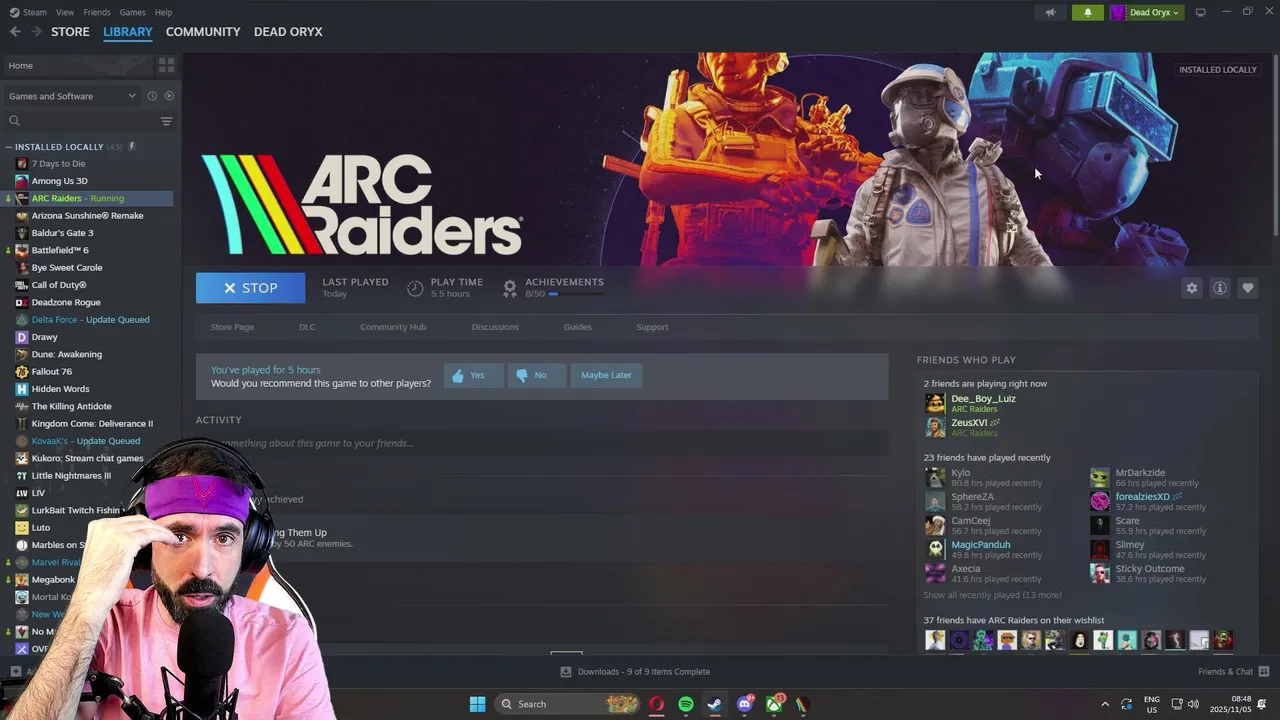Open the green notifications bell
This screenshot has width=1280, height=720.
pos(1088,12)
